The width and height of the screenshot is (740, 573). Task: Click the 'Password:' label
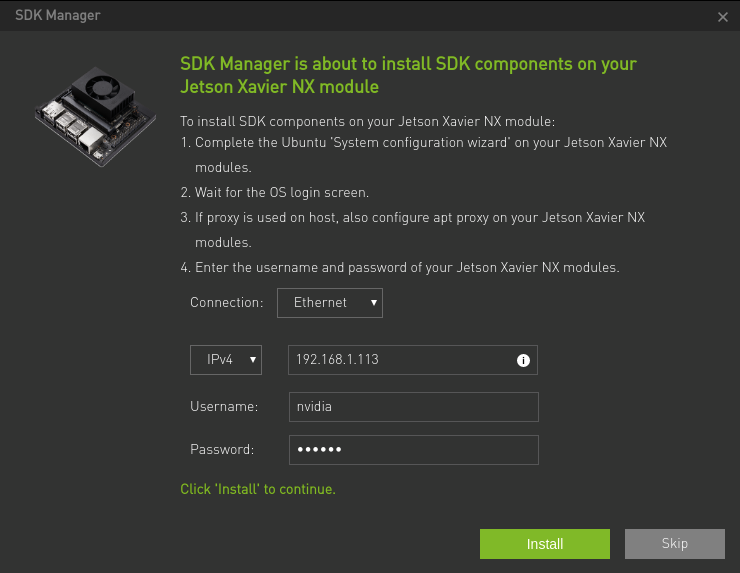click(222, 449)
